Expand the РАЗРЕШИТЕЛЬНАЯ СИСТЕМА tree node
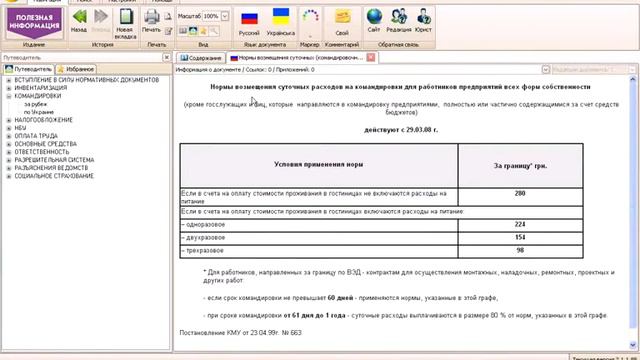Viewport: 640px width, 360px height. coord(9,160)
